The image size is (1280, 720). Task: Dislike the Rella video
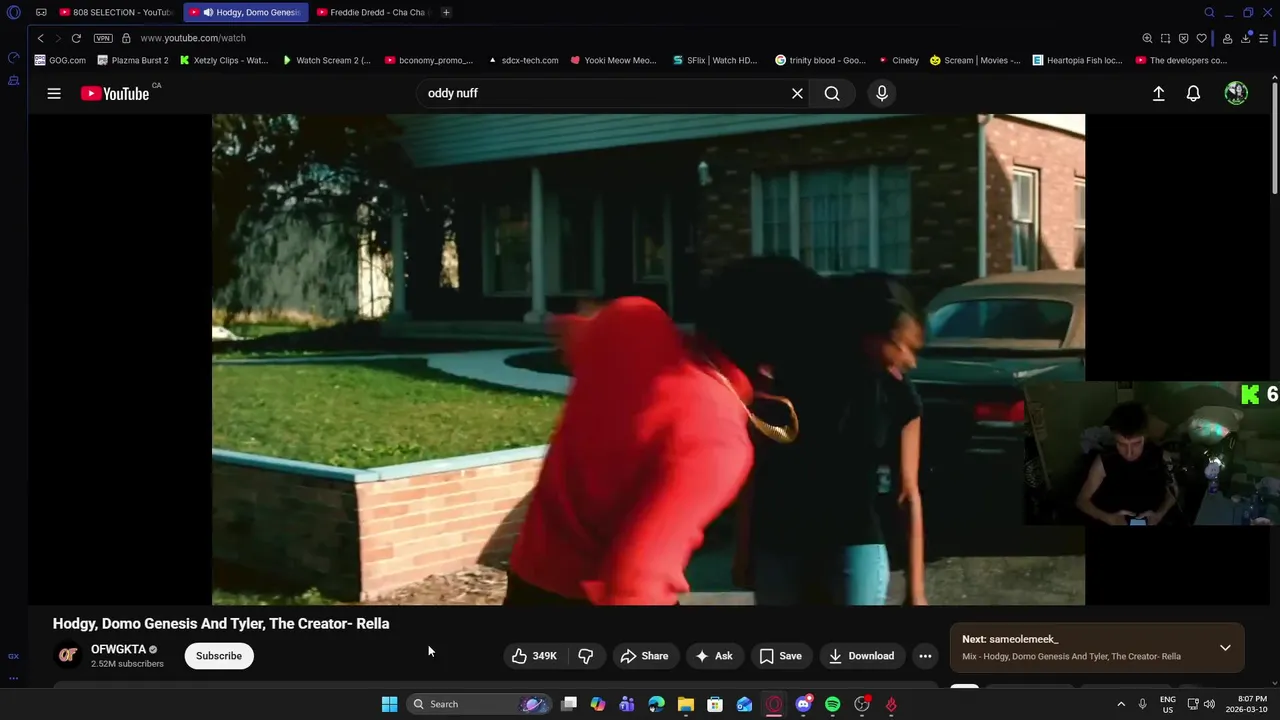(586, 656)
